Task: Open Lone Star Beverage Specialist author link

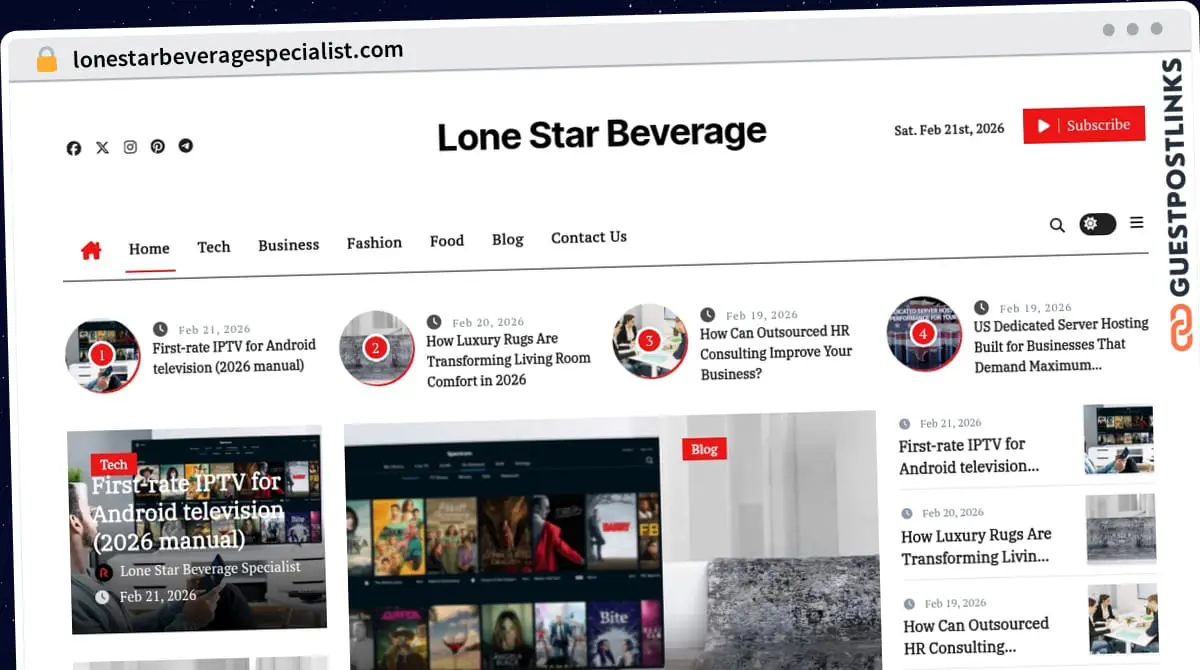Action: [x=210, y=569]
